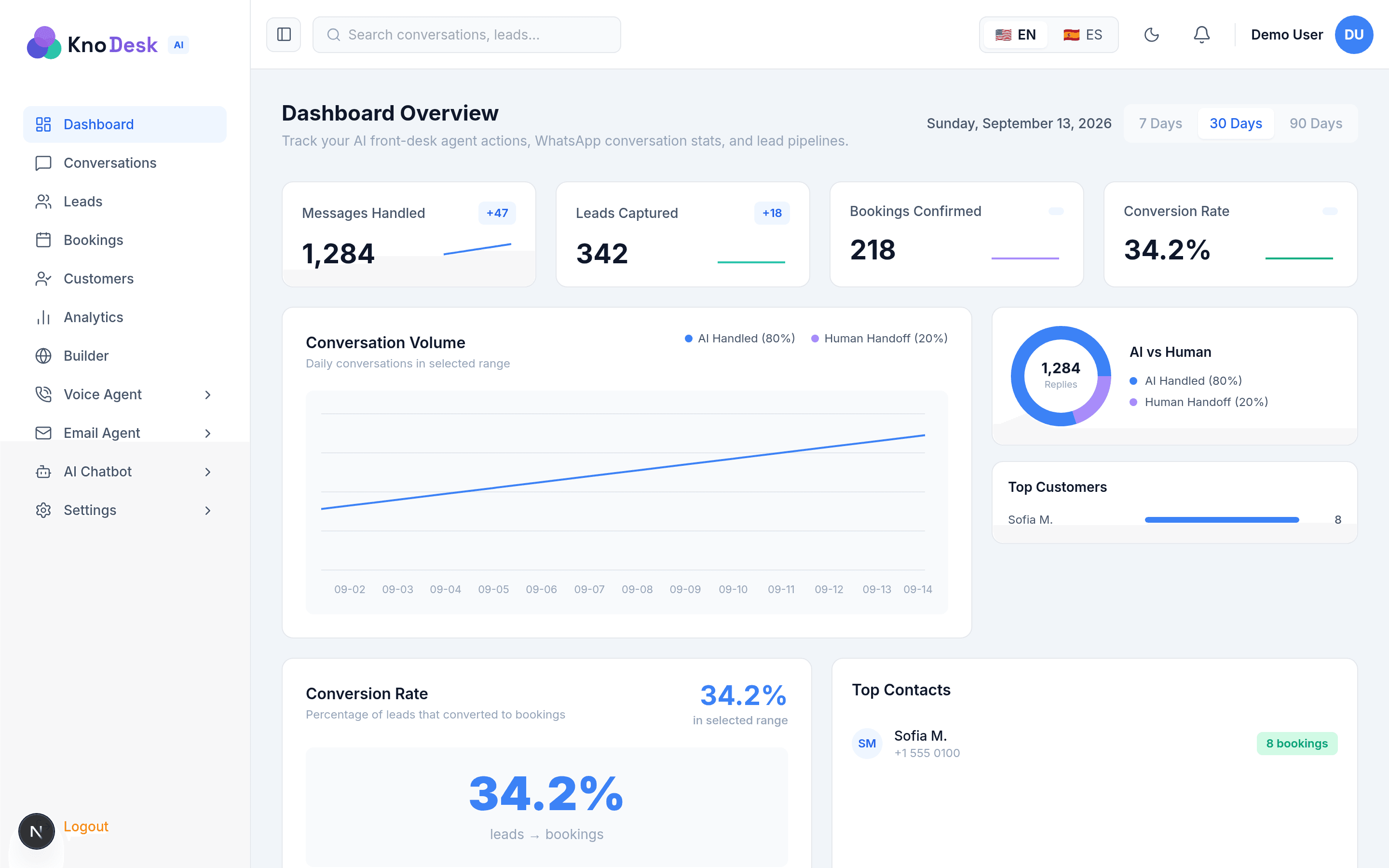Switch language to ES
The height and width of the screenshot is (868, 1389).
pos(1082,34)
